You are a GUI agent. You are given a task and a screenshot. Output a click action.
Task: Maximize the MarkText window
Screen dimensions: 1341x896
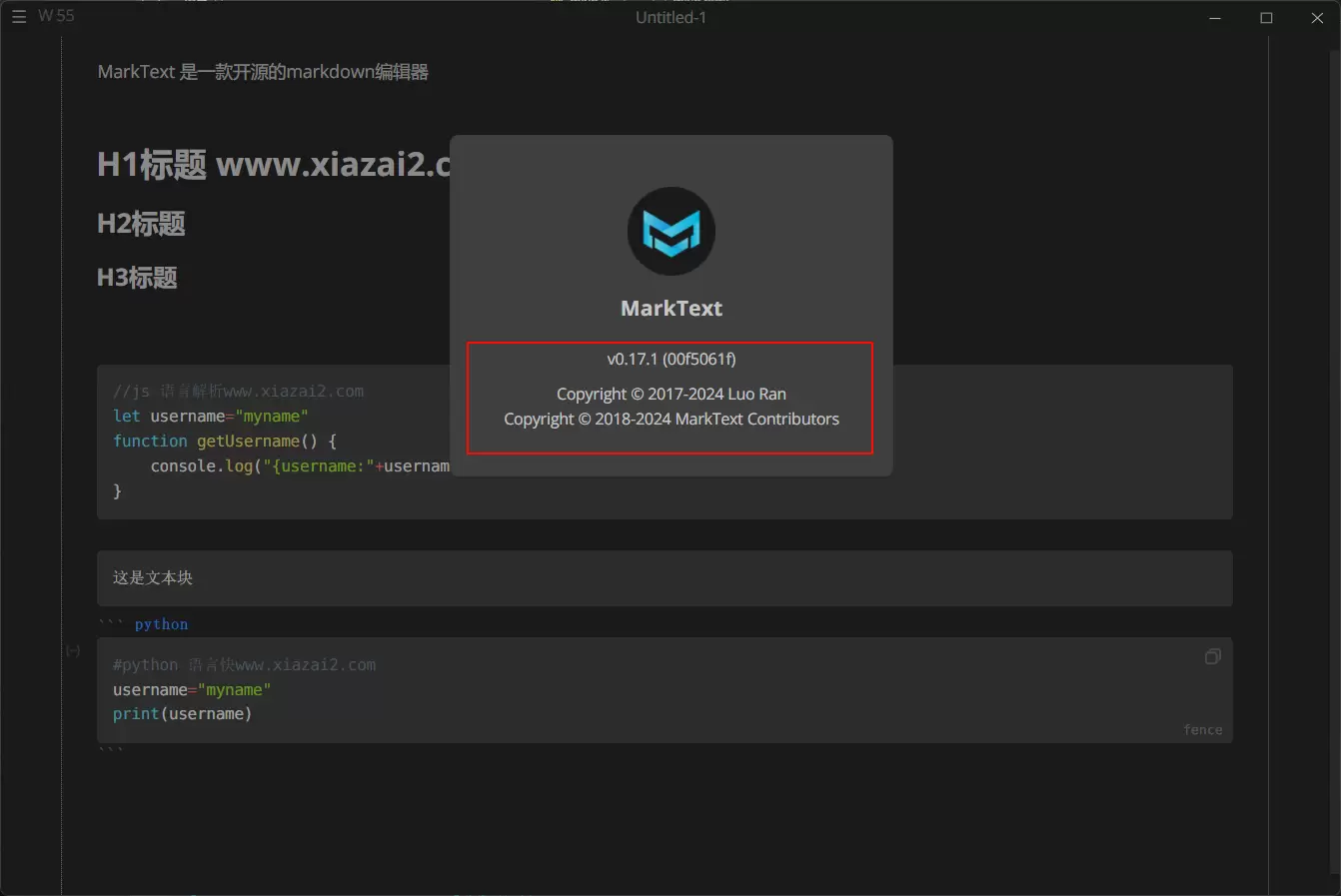point(1266,18)
